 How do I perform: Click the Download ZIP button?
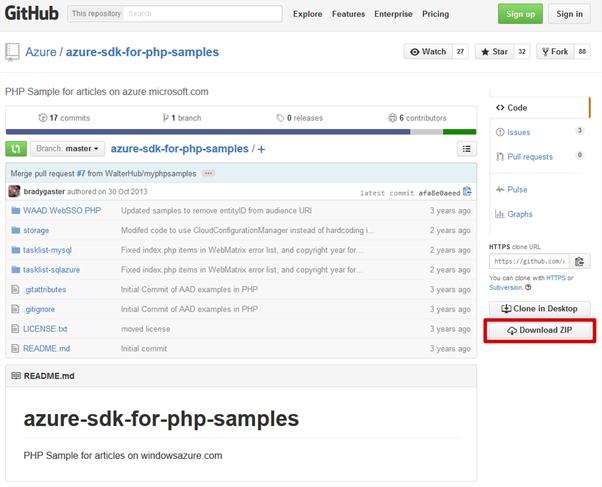[x=539, y=330]
